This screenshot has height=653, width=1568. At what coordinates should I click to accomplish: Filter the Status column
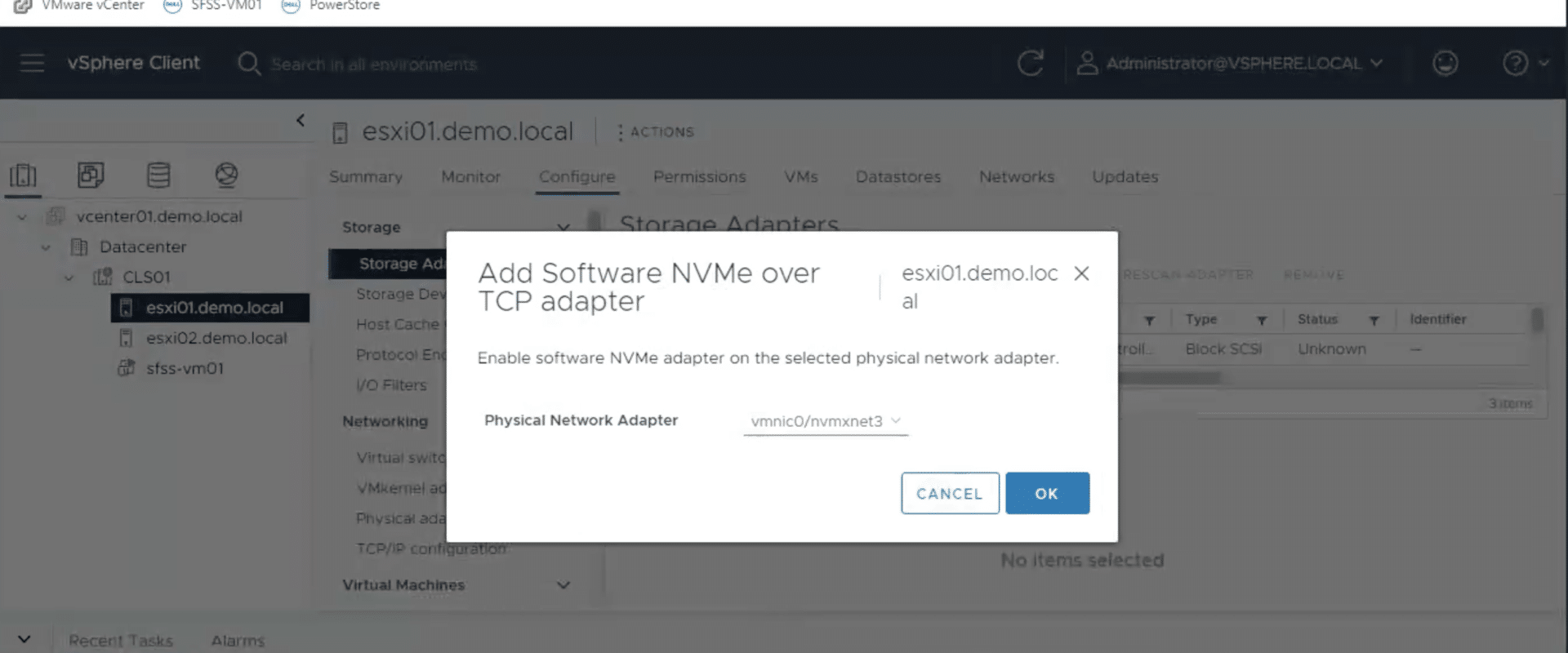(1374, 320)
